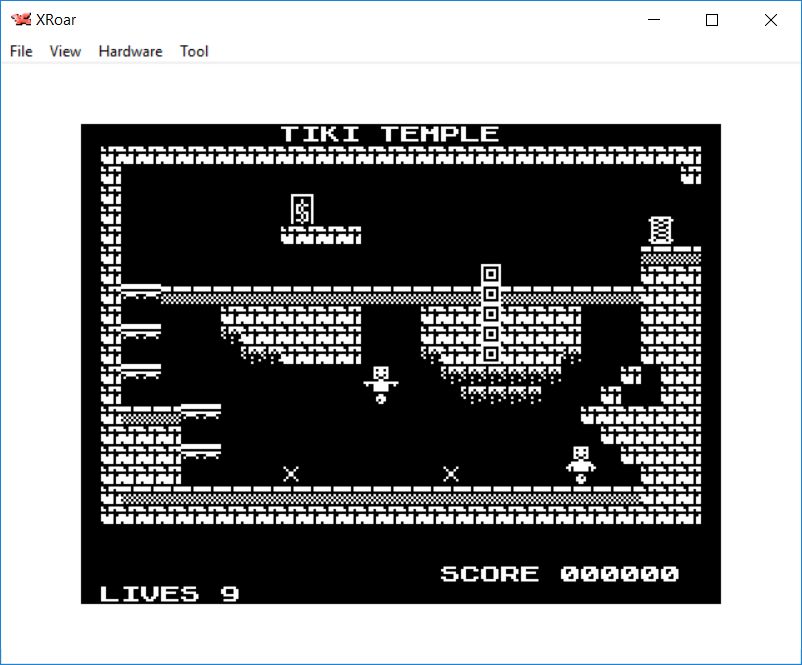Minimize the XRoar window
Viewport: 802px width, 665px height.
click(655, 20)
